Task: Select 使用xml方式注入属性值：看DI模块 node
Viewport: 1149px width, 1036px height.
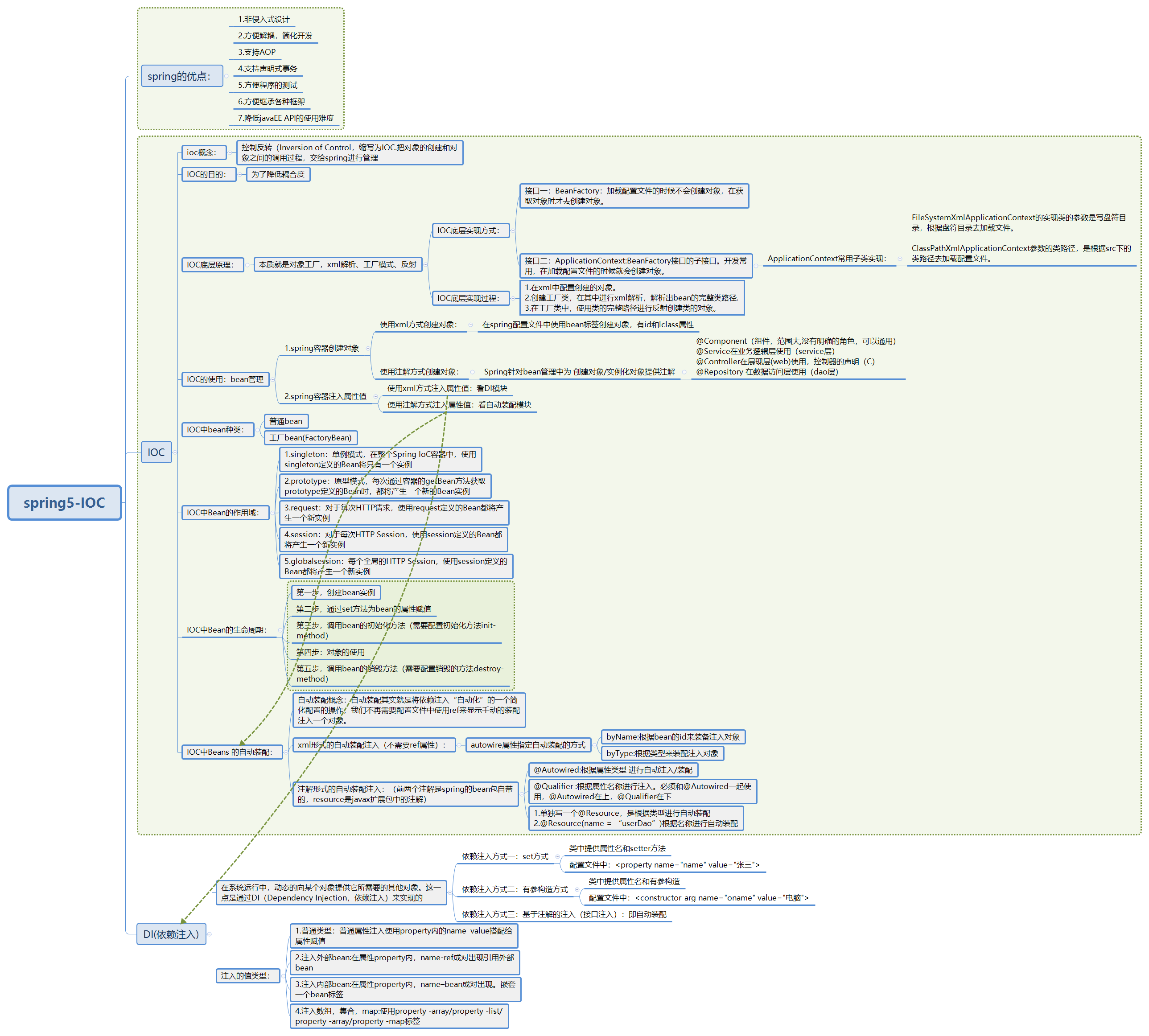Action: click(x=448, y=389)
